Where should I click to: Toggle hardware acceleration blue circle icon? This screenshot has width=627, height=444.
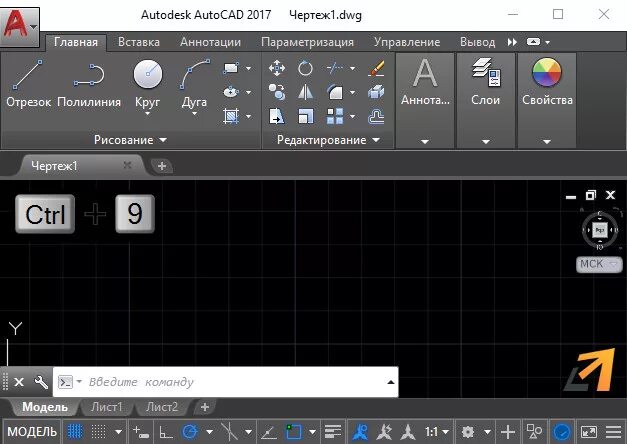click(561, 432)
